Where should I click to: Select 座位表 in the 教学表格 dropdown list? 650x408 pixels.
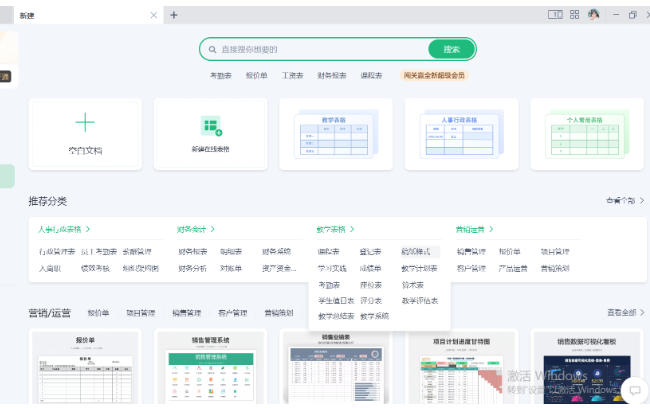371,285
